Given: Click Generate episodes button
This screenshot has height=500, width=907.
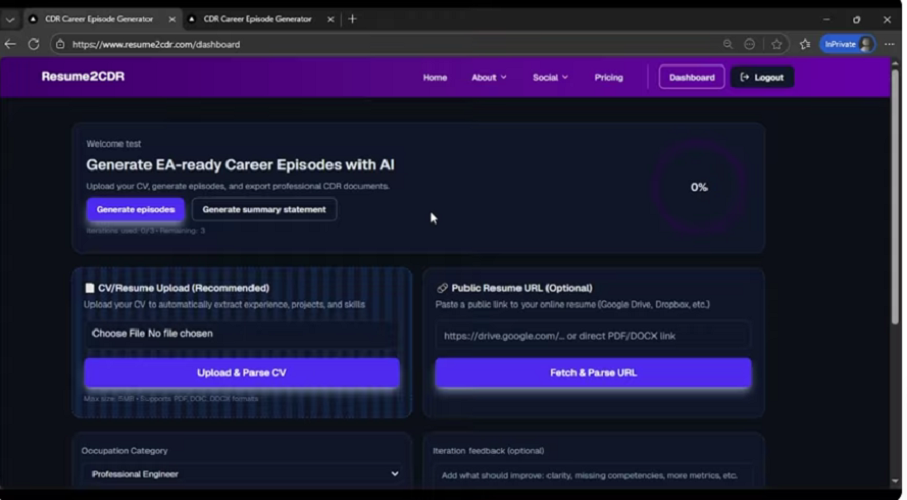Looking at the screenshot, I should [x=135, y=209].
